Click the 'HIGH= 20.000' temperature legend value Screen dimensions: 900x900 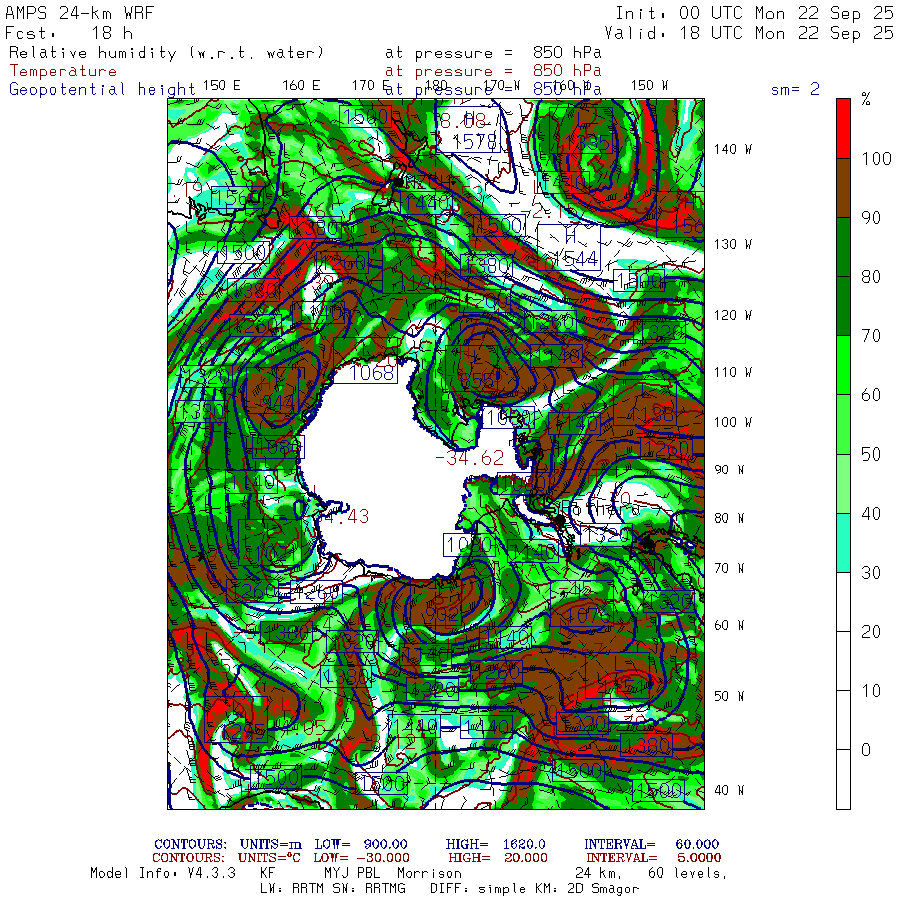pos(498,858)
